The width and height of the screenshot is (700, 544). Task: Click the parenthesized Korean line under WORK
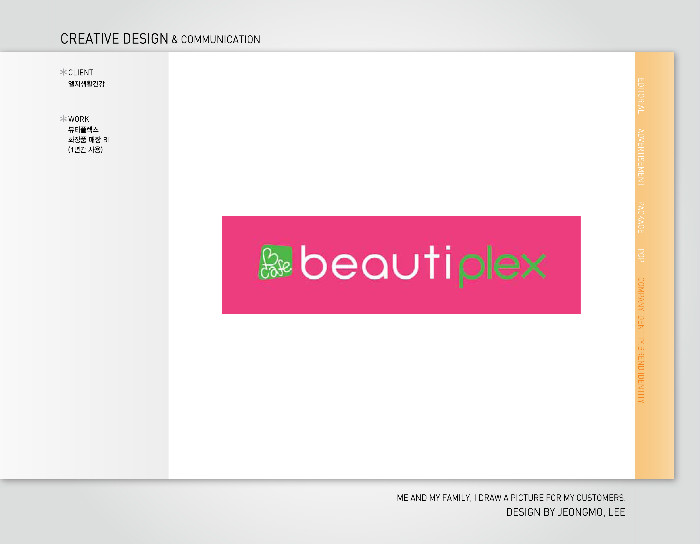click(85, 150)
